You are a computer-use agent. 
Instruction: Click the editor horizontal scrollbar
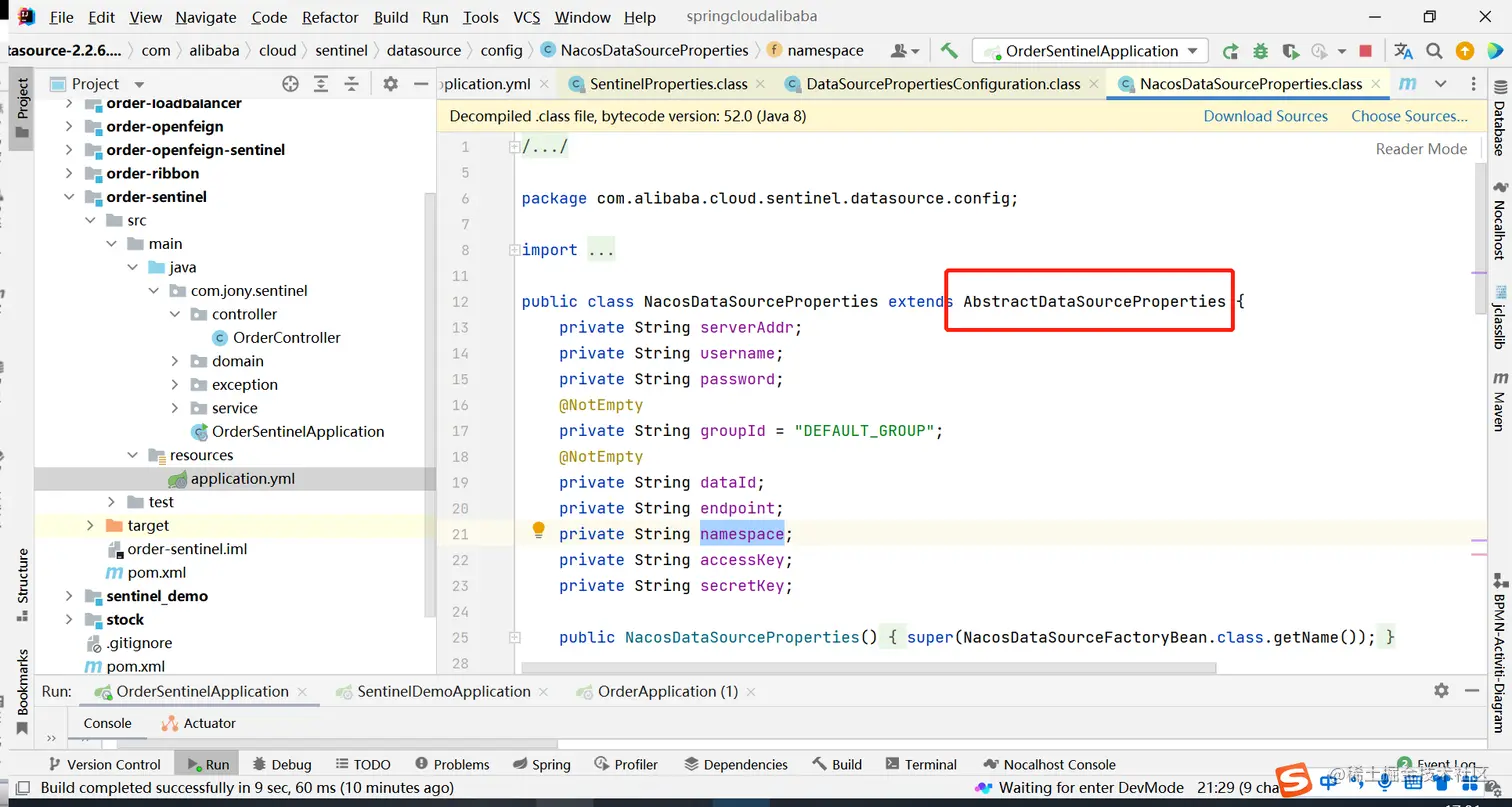pyautogui.click(x=869, y=668)
